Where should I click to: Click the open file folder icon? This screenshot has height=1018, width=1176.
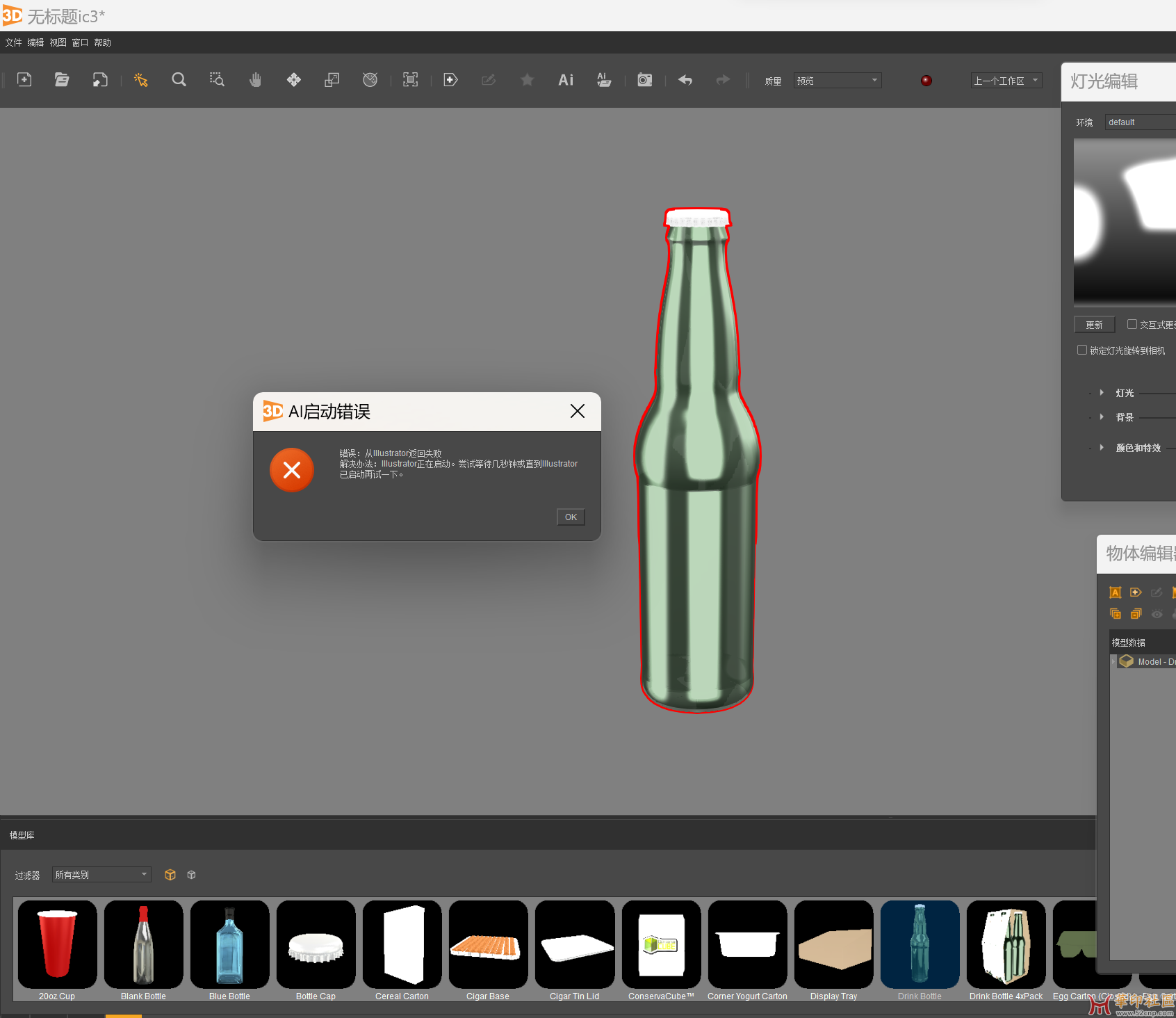[62, 80]
